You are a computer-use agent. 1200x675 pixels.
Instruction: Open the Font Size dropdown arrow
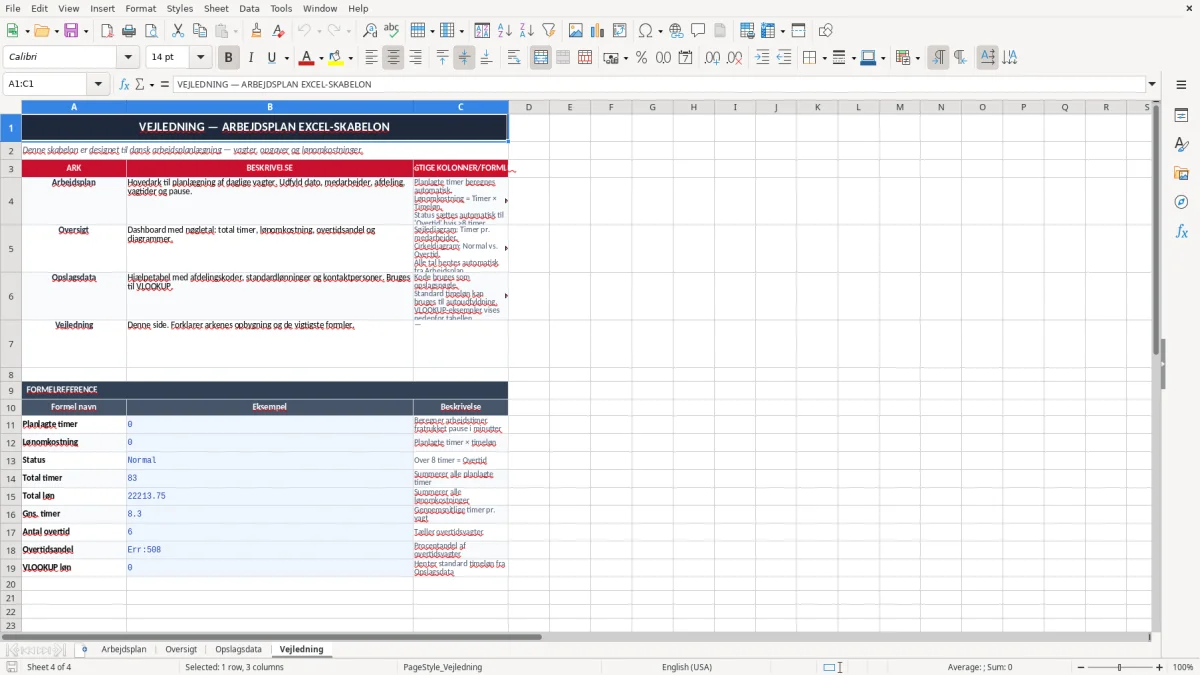[200, 58]
